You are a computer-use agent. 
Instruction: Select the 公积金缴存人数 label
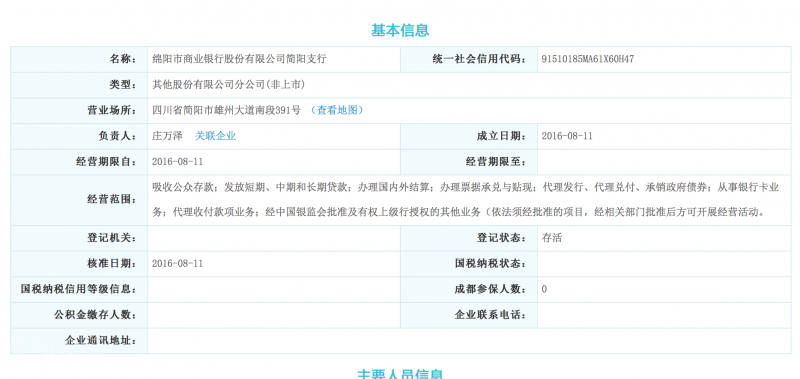coord(95,315)
